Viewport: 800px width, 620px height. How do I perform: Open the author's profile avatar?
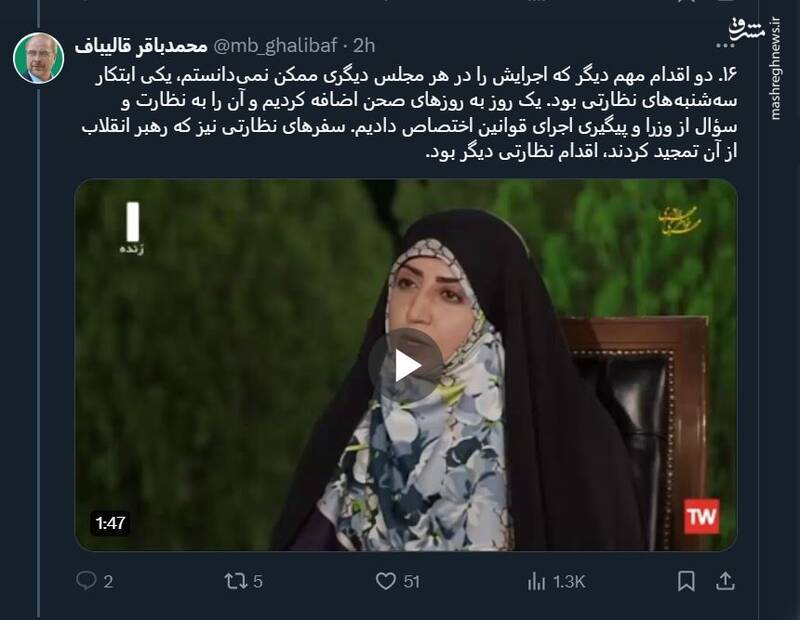pyautogui.click(x=38, y=58)
